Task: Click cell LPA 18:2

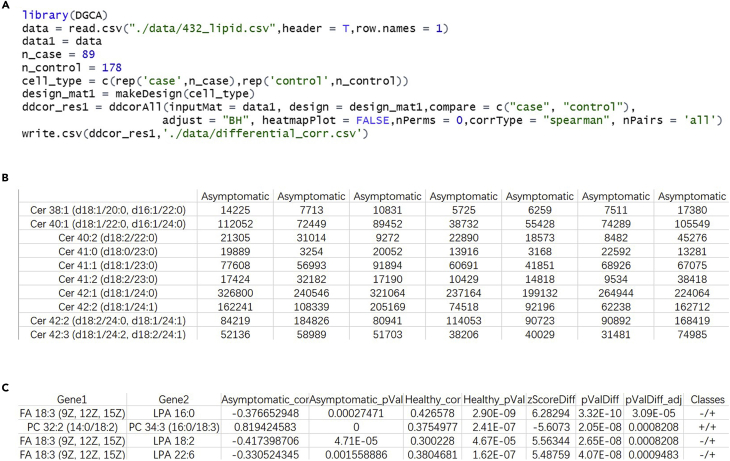Action: pos(174,441)
